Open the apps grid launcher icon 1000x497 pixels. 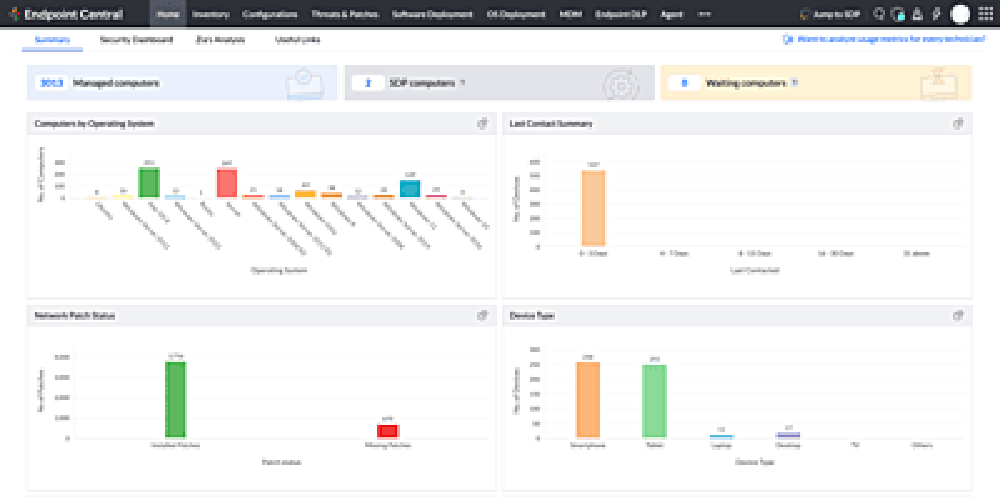[985, 13]
